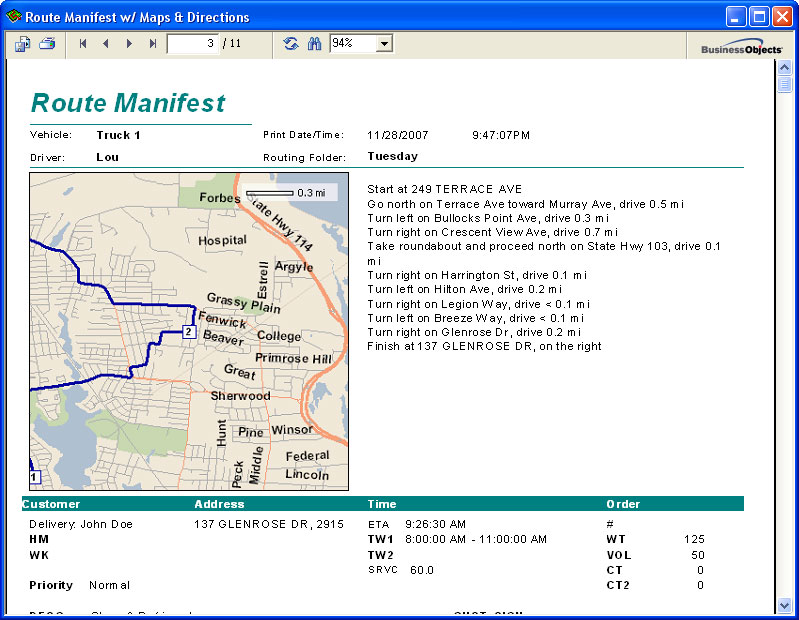Go to the first page
This screenshot has height=620, width=799.
click(83, 44)
